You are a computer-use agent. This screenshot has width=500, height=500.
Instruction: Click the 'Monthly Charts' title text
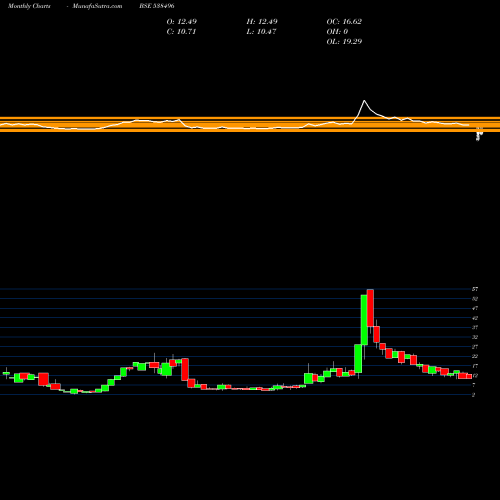tap(29, 6)
